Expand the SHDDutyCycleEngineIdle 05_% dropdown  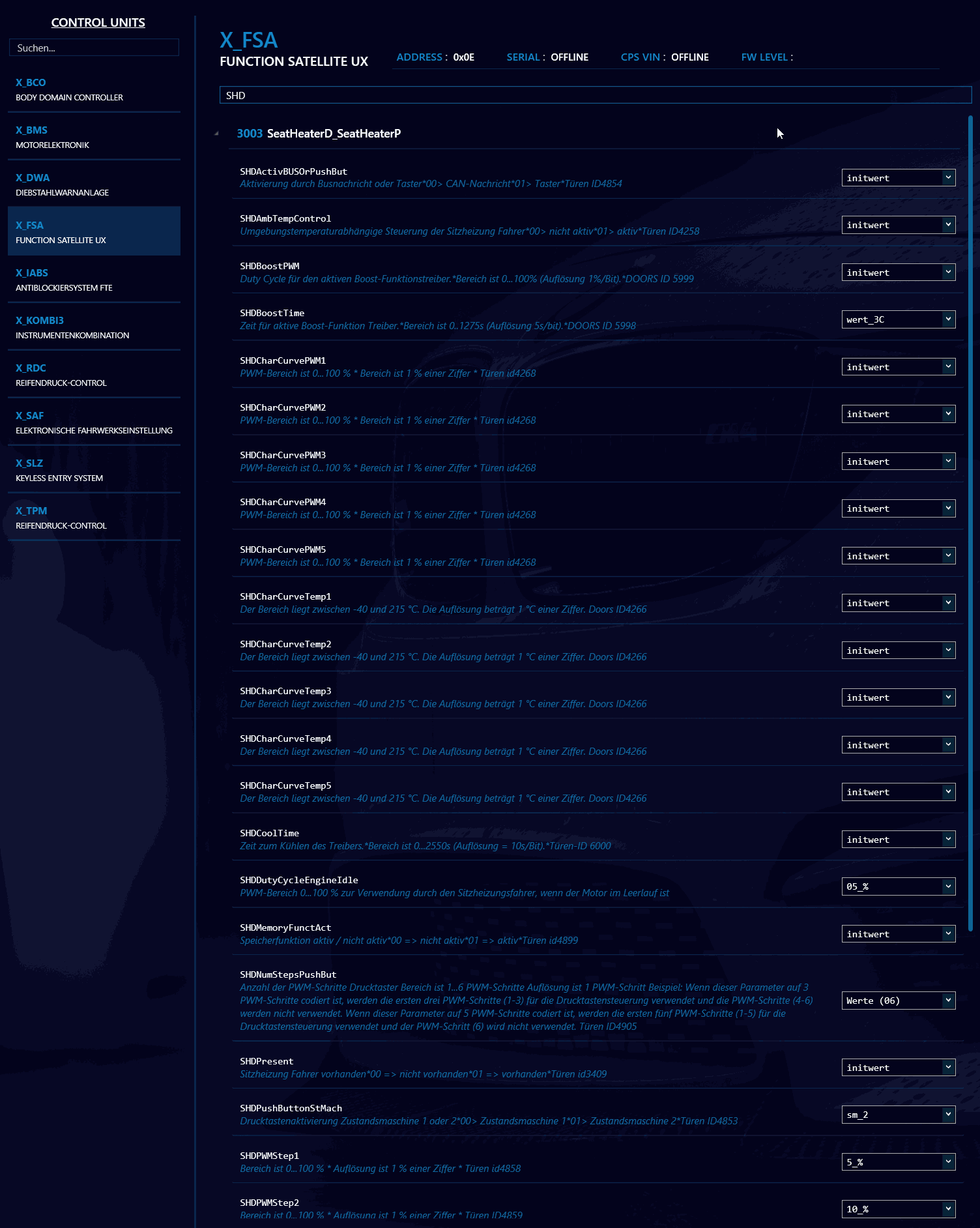coord(898,886)
